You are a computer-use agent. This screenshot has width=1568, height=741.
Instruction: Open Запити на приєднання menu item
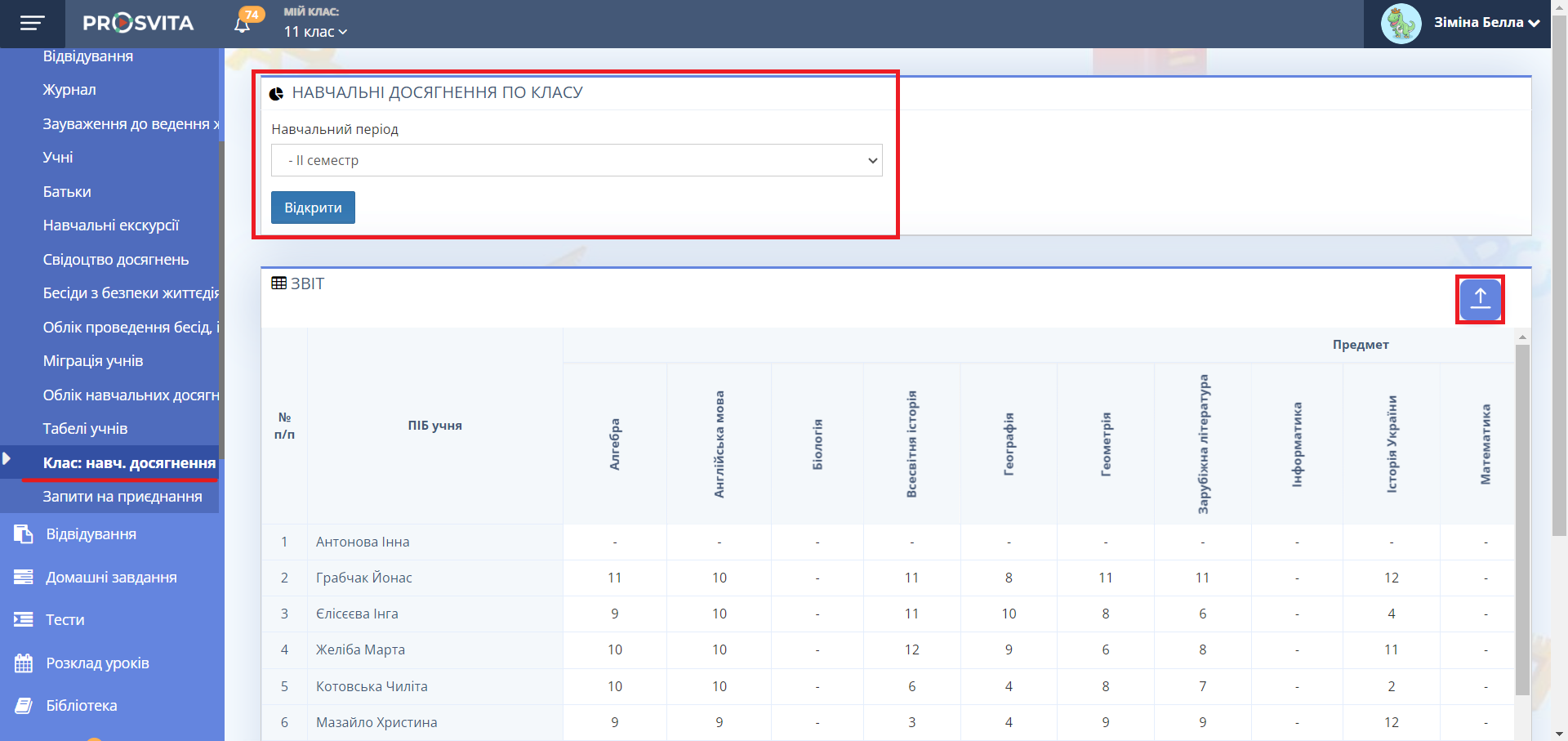(x=122, y=497)
